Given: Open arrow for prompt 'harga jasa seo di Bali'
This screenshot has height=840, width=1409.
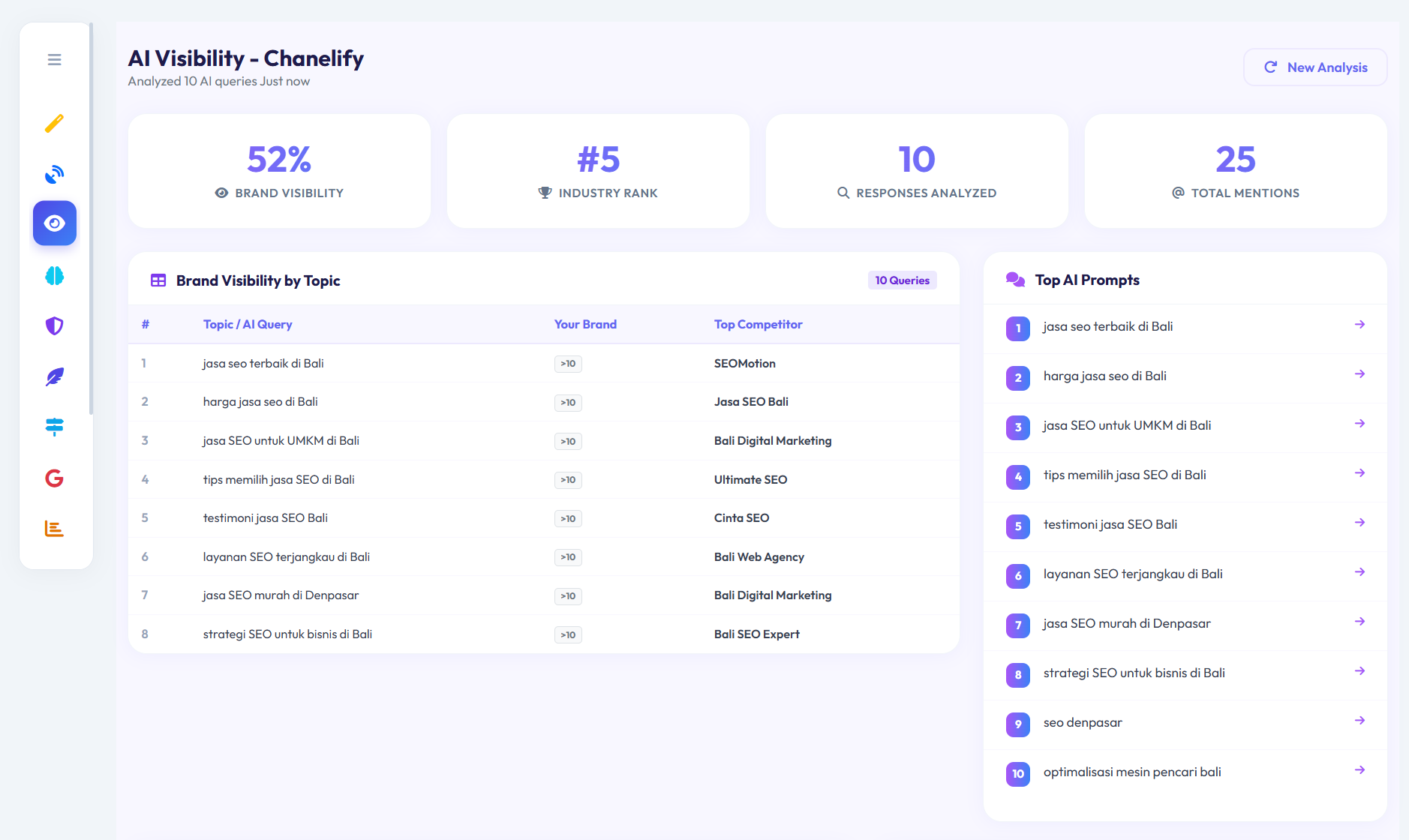Looking at the screenshot, I should [1359, 374].
